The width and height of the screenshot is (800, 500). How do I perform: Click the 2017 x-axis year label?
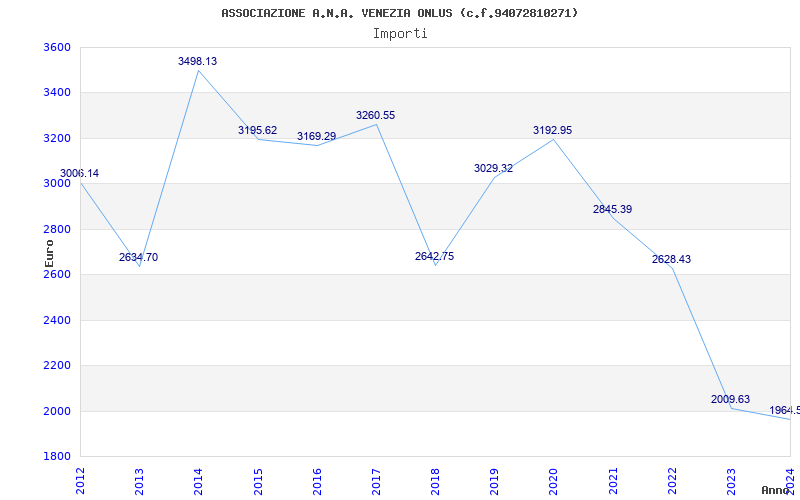point(376,481)
